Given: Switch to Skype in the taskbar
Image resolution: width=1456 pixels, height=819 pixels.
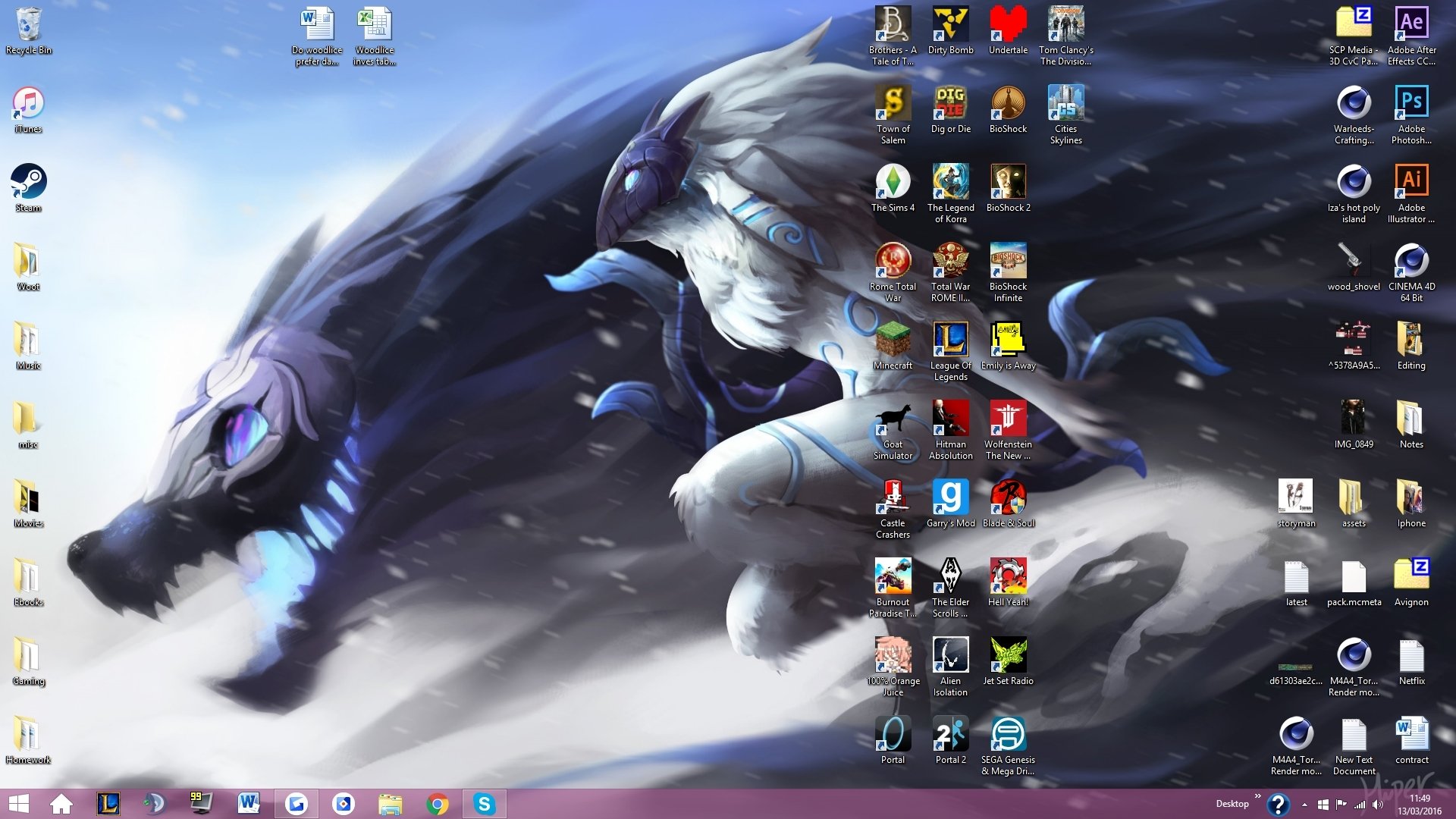Looking at the screenshot, I should [x=484, y=804].
